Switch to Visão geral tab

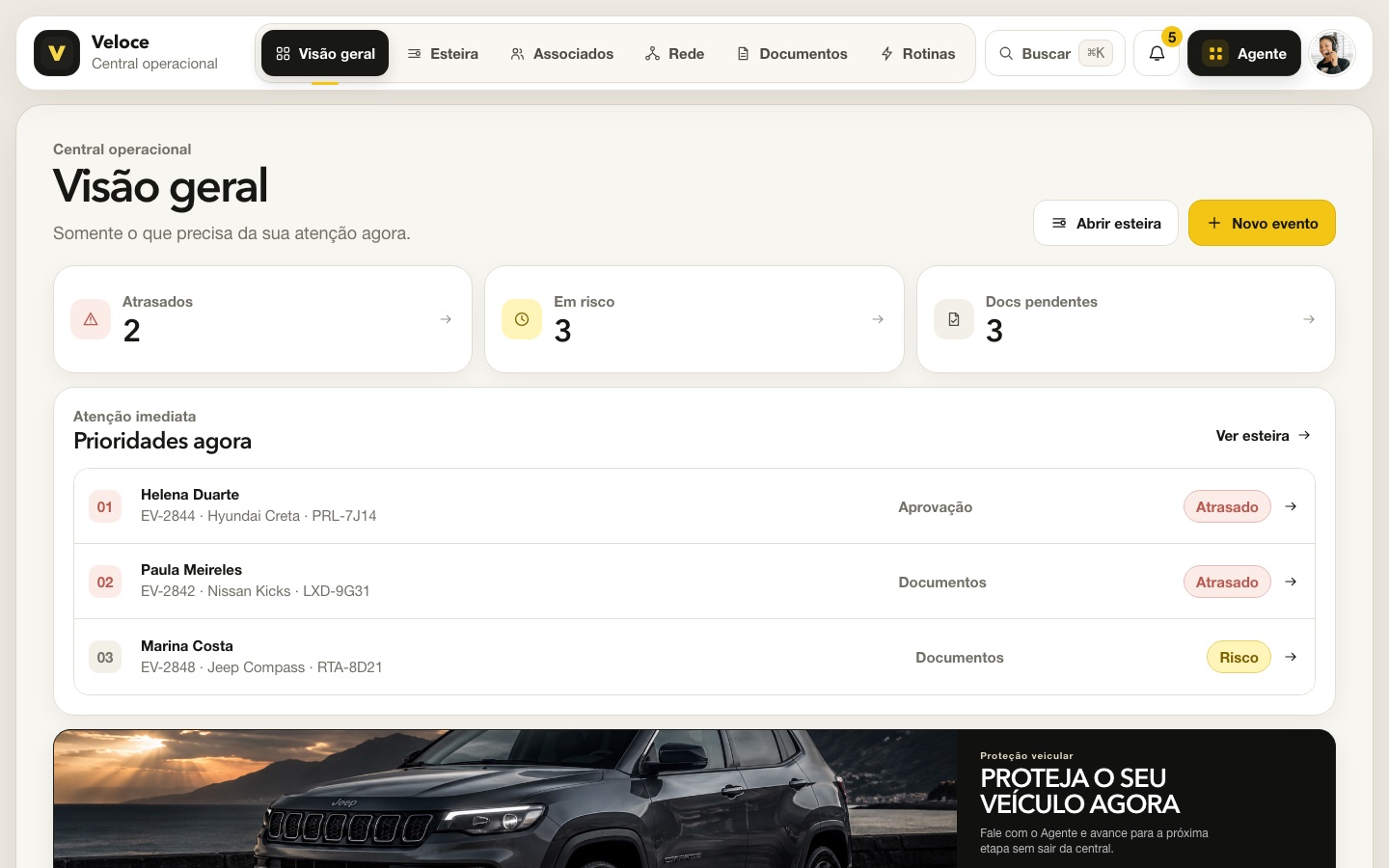325,53
